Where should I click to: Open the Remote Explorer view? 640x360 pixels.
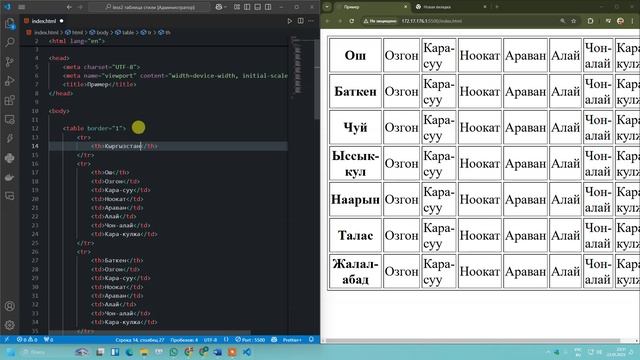tap(9, 119)
